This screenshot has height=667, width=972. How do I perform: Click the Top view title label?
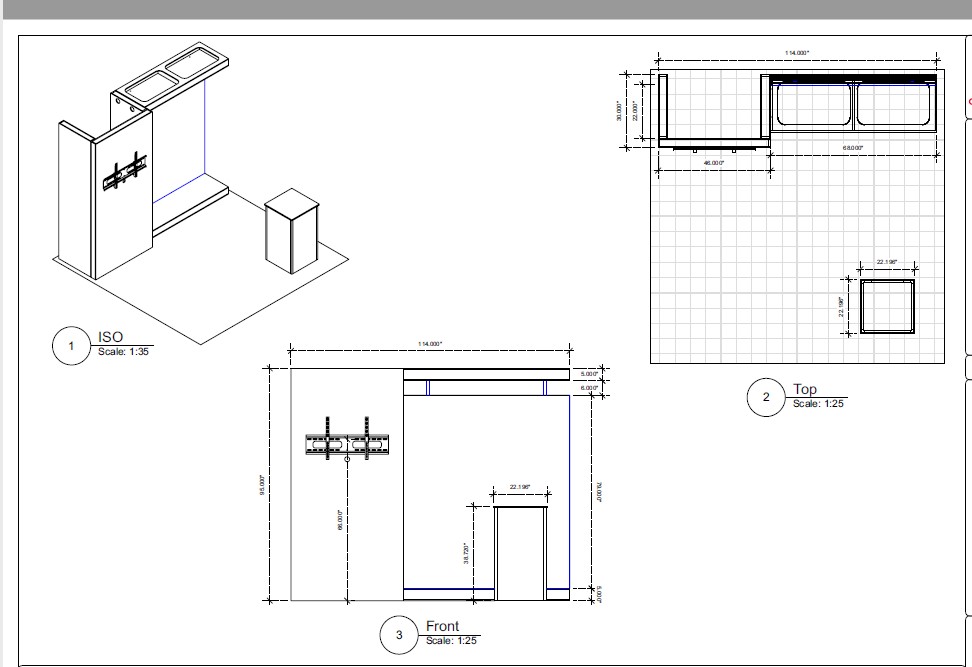click(804, 389)
